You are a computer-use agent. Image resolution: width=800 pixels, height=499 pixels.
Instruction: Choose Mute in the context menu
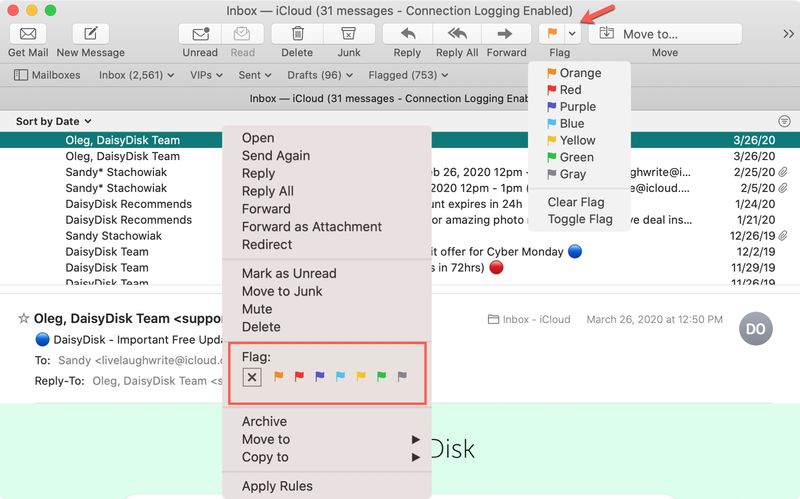pos(327,309)
